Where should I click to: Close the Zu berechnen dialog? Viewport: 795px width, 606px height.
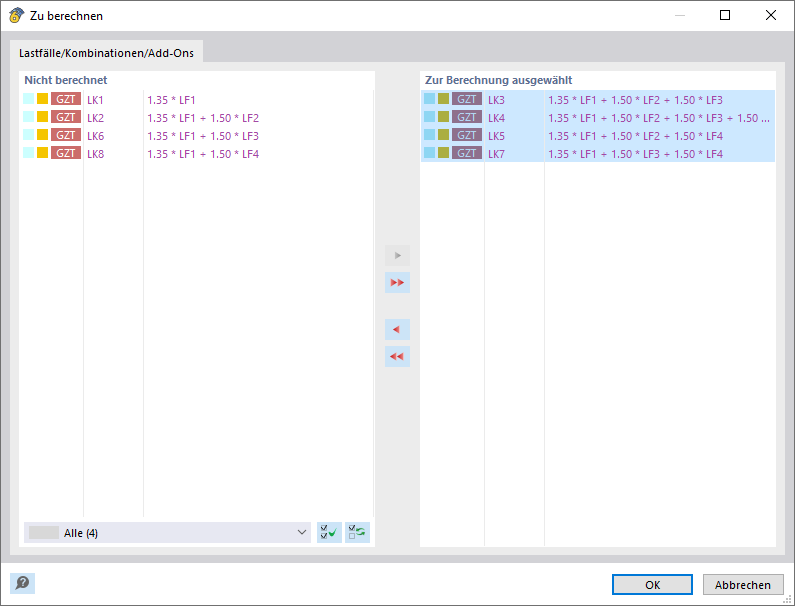coord(771,15)
